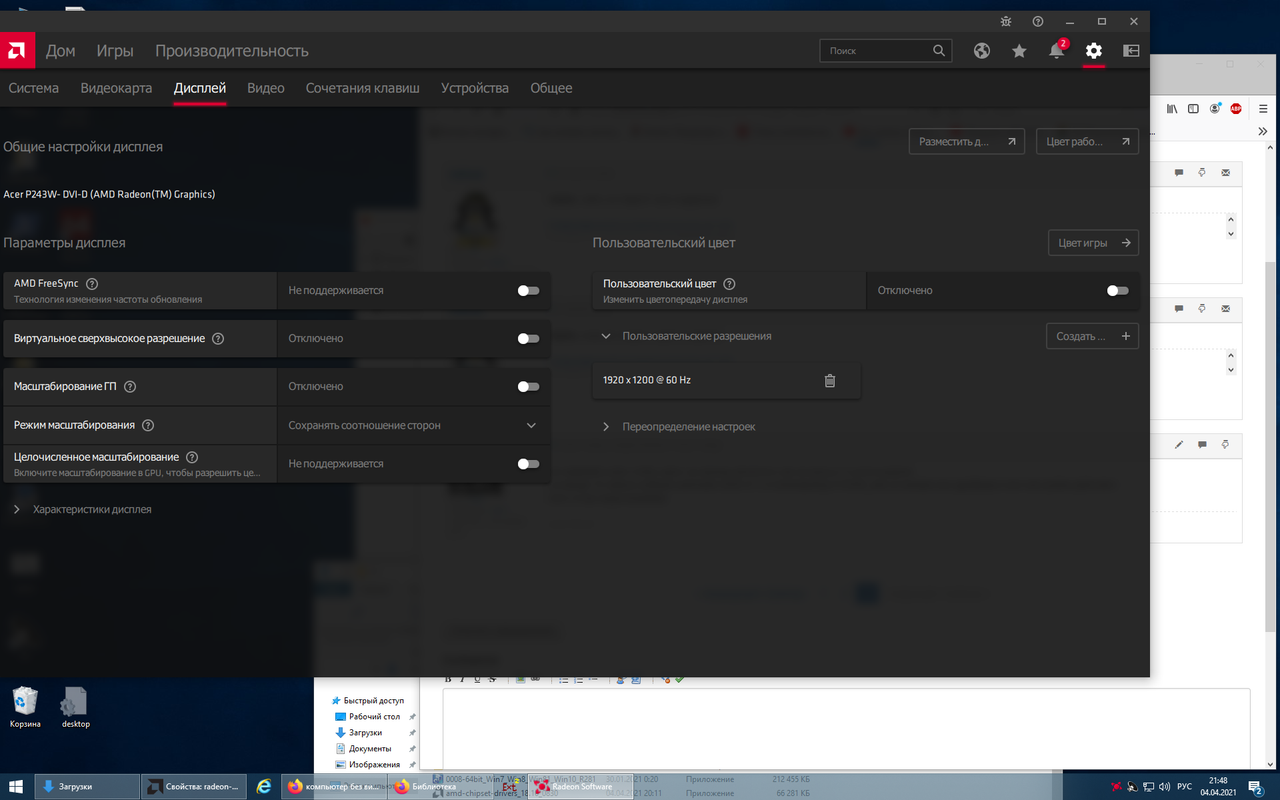Image resolution: width=1280 pixels, height=800 pixels.
Task: Switch to the Игры tab
Action: click(x=115, y=50)
